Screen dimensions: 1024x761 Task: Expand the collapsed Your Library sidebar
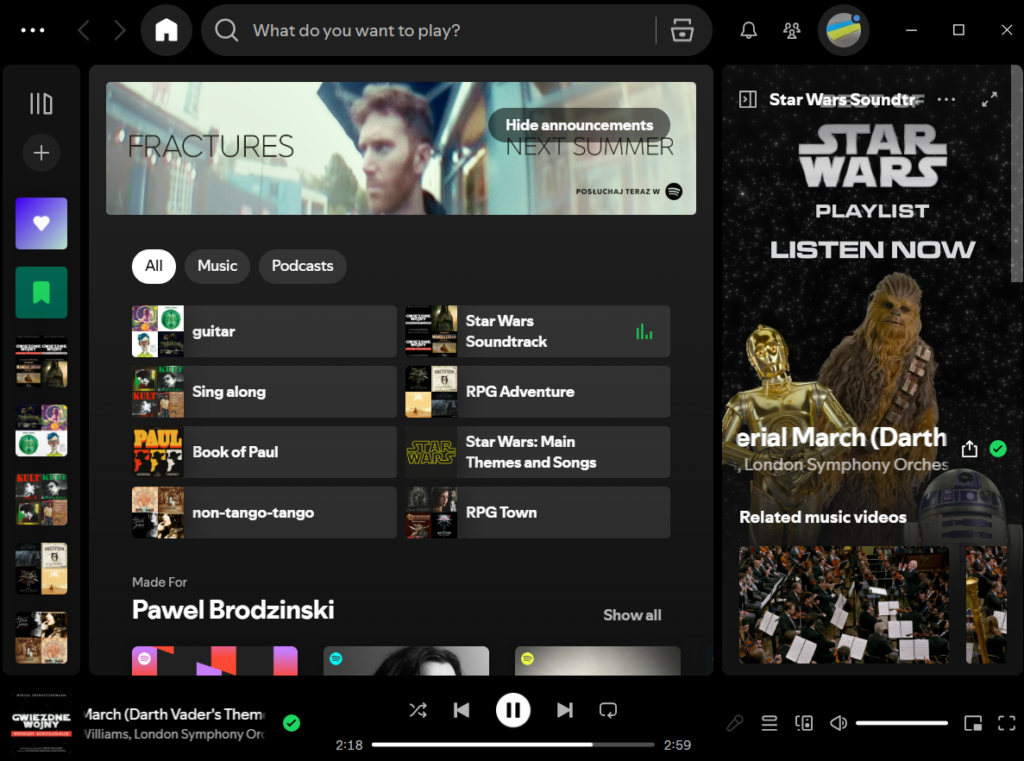[41, 103]
